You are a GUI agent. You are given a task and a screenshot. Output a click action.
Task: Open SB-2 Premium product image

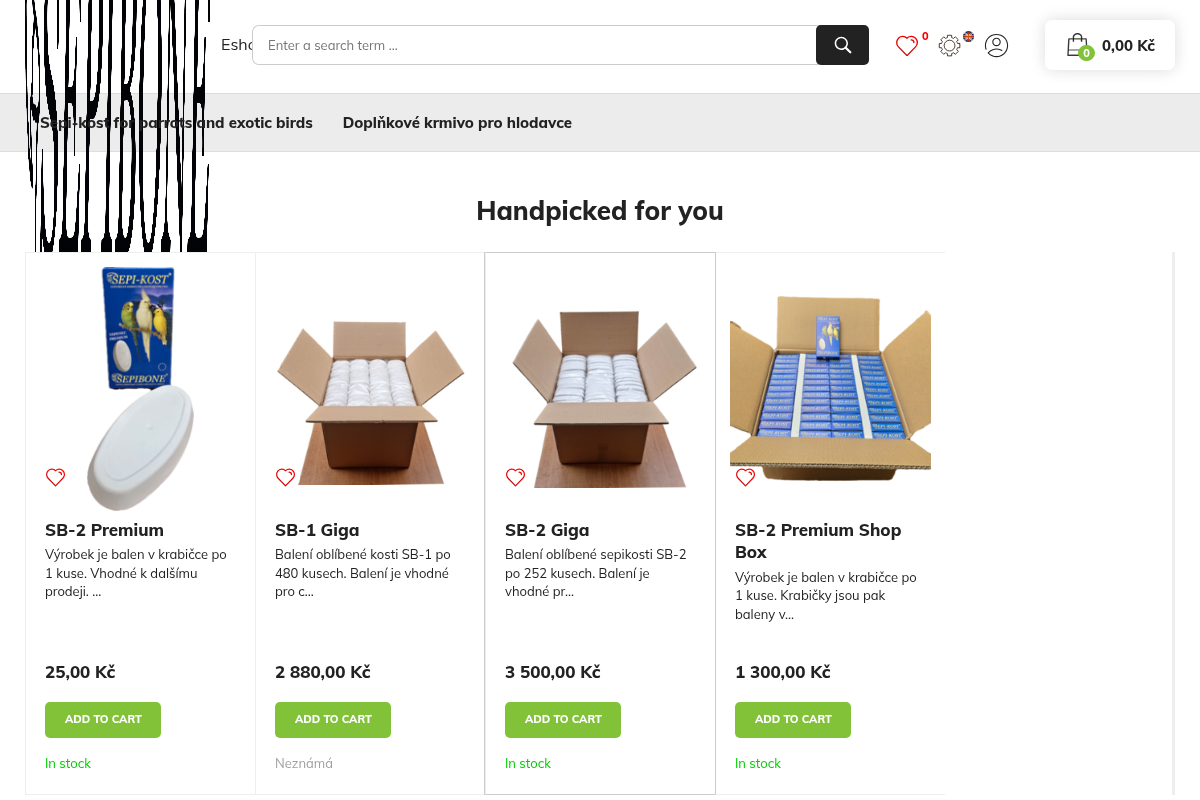140,388
